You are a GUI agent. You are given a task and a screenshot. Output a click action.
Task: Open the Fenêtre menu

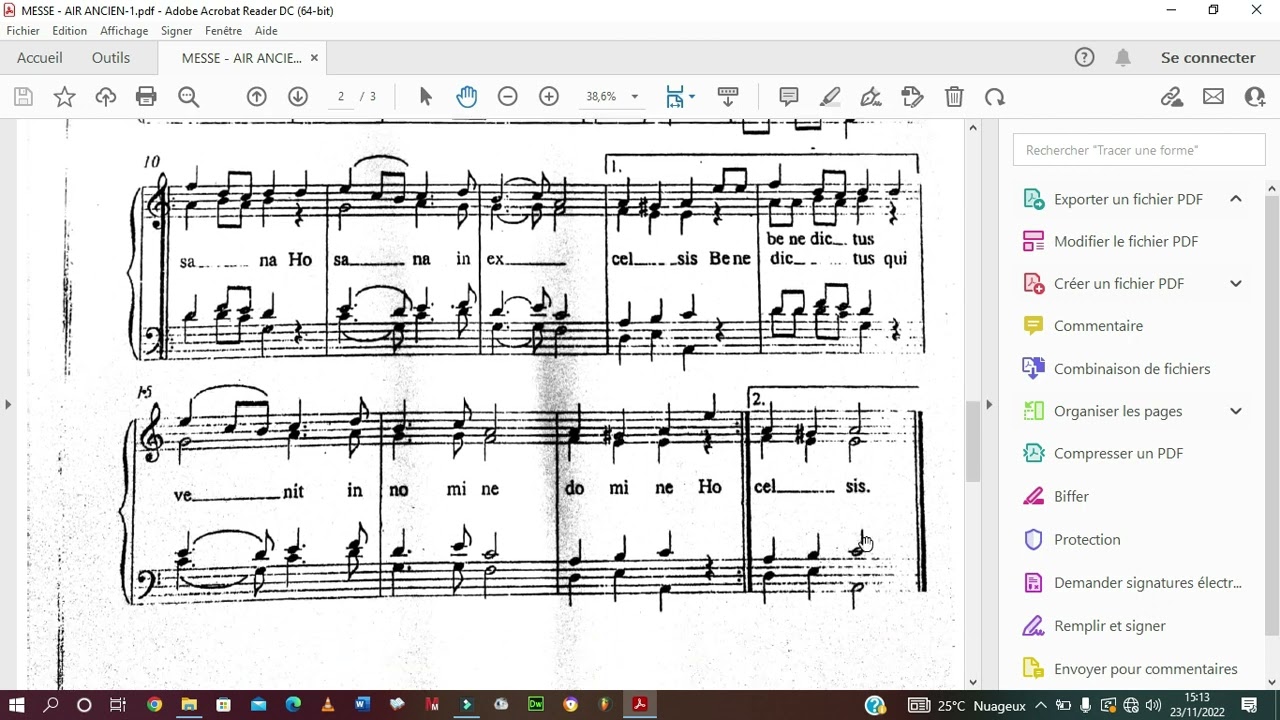(224, 31)
